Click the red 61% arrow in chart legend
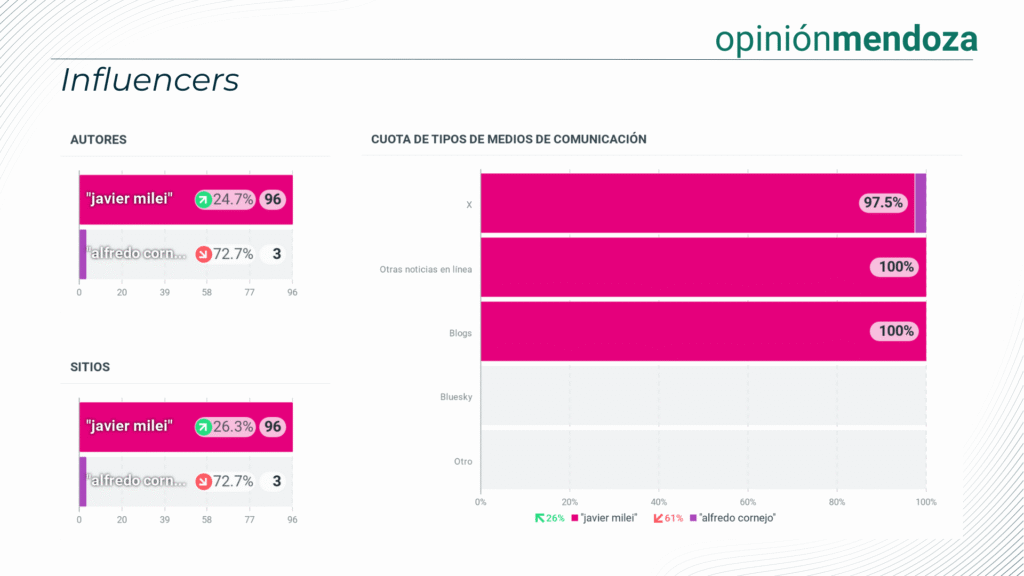Viewport: 1024px width, 576px height. click(x=658, y=518)
